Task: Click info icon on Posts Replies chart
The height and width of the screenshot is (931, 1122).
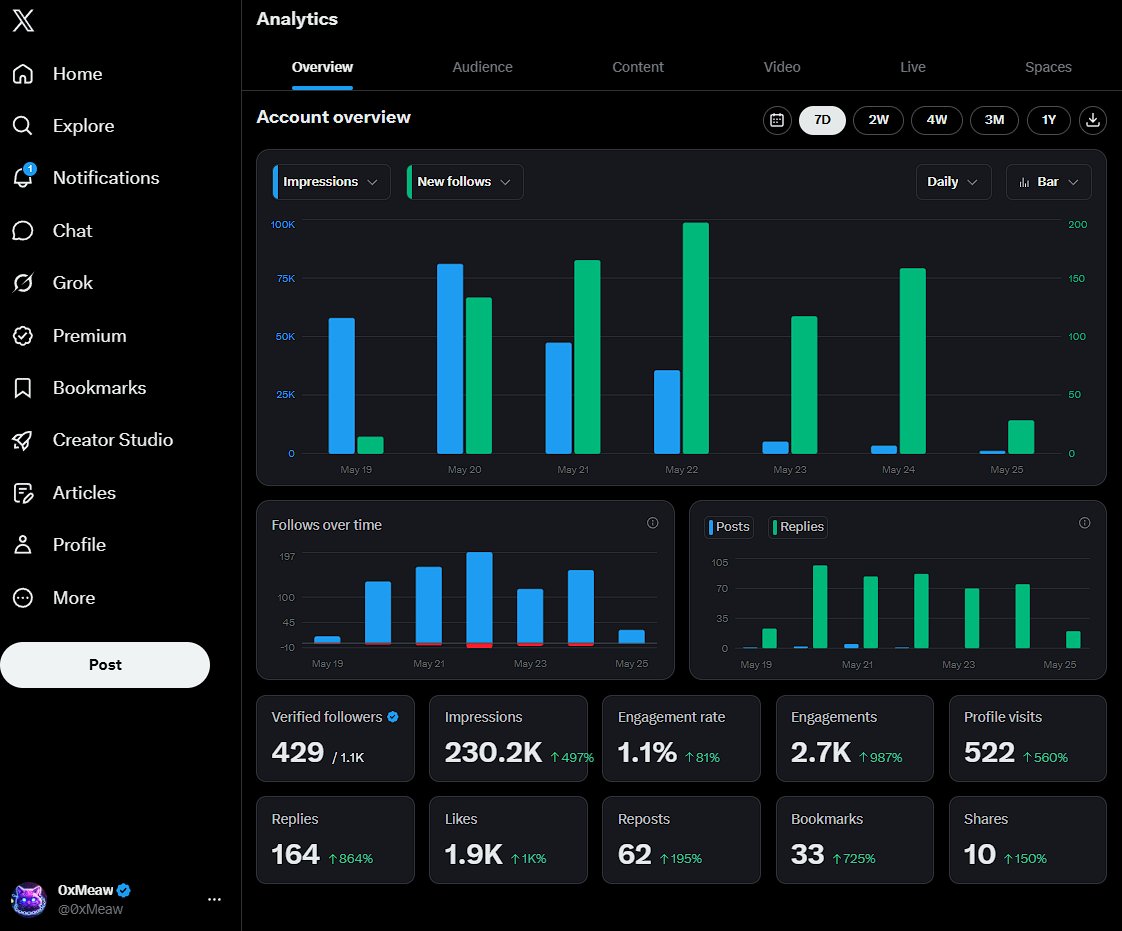Action: [1085, 523]
